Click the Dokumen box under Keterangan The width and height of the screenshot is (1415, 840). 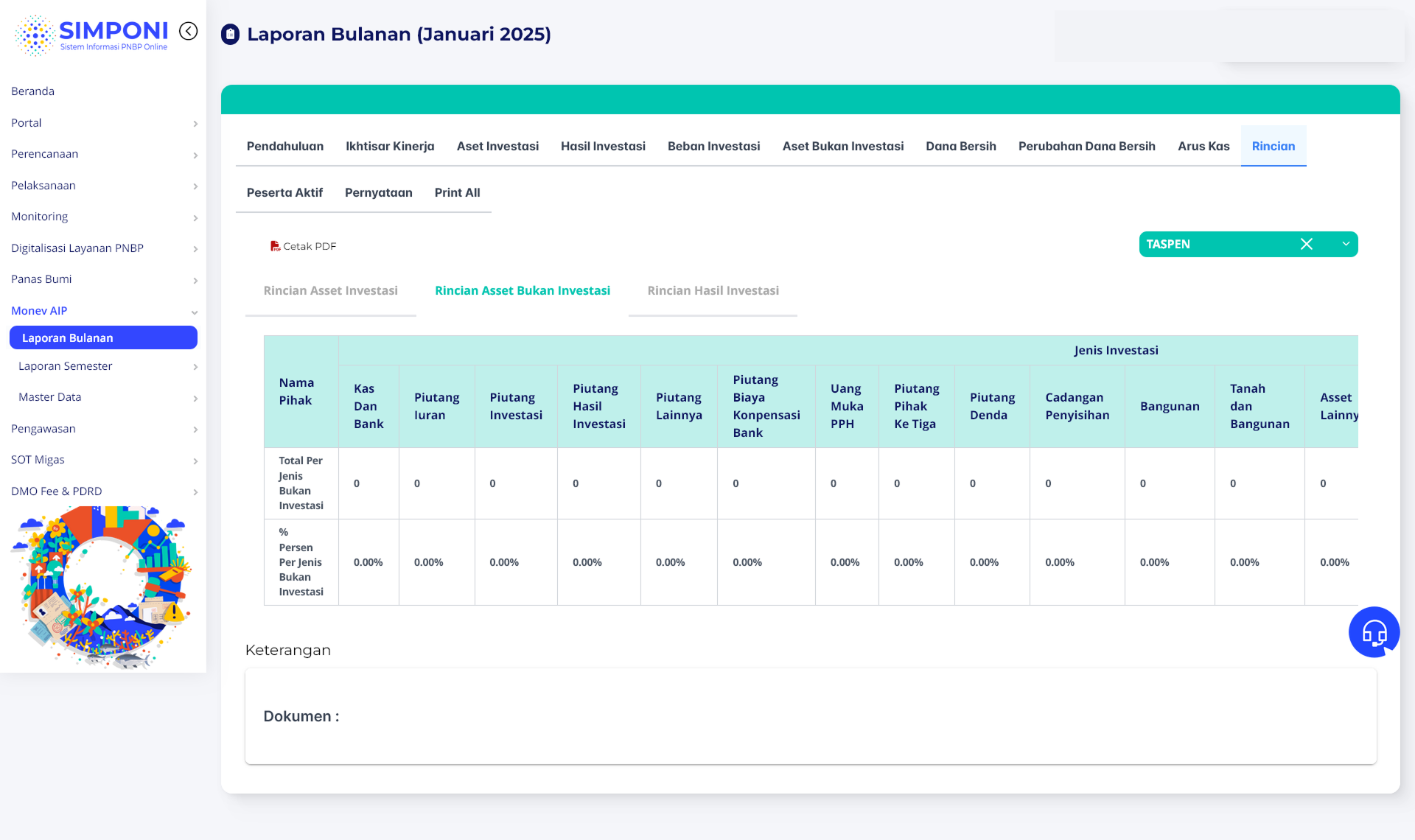[811, 716]
